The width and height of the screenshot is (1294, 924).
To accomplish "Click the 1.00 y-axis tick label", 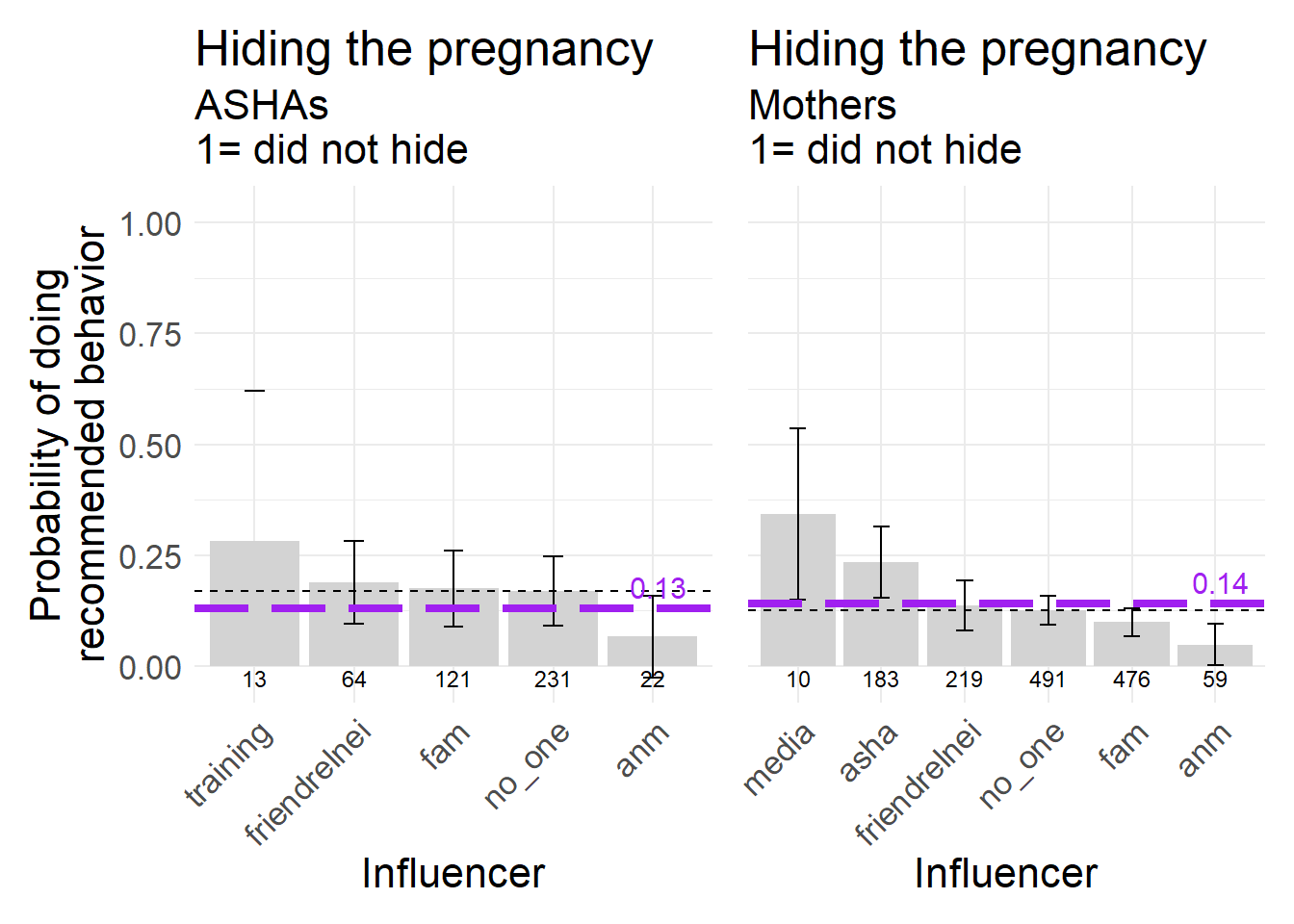I will click(150, 224).
